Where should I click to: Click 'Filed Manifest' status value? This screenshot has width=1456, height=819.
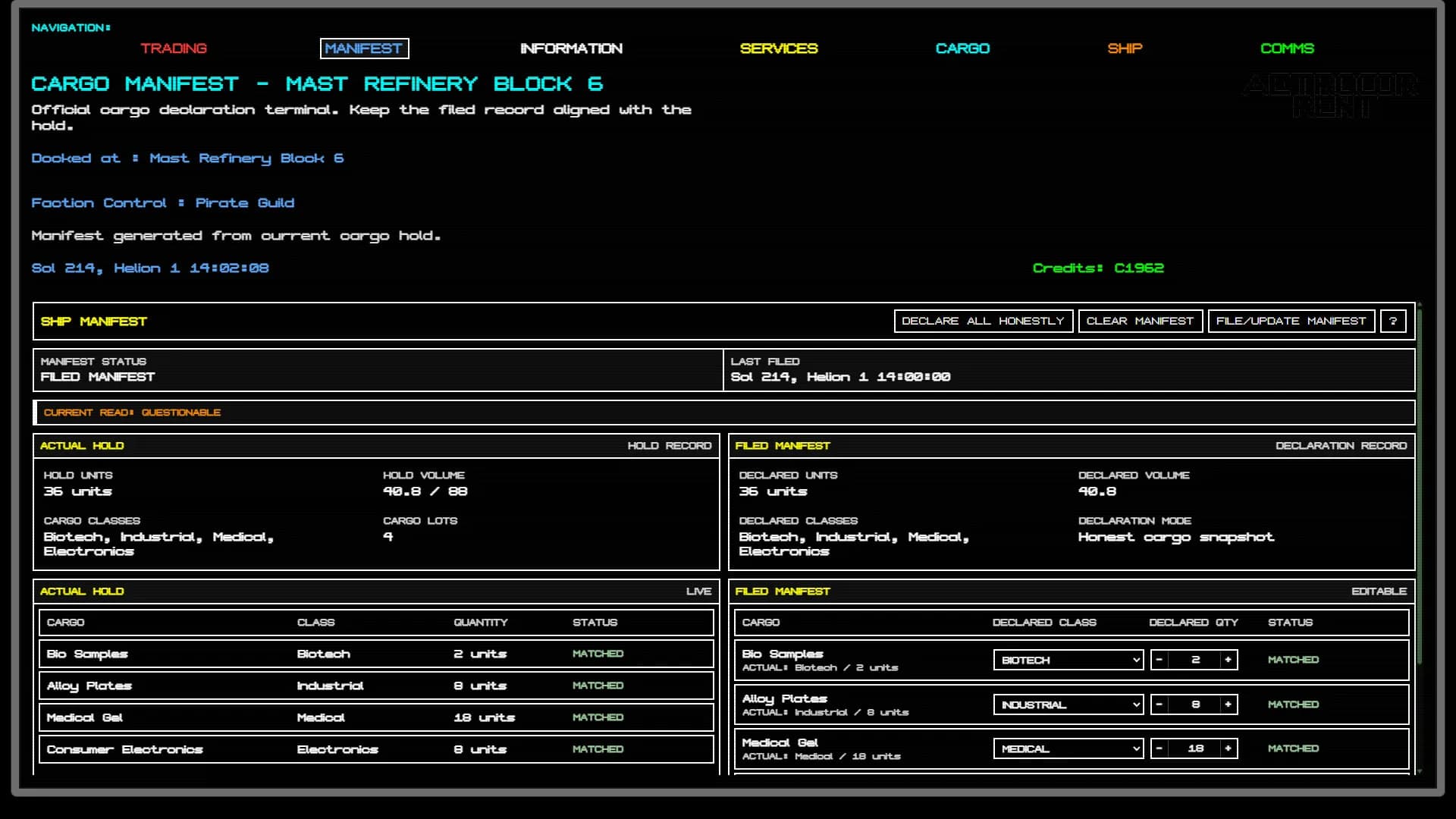[x=98, y=377]
